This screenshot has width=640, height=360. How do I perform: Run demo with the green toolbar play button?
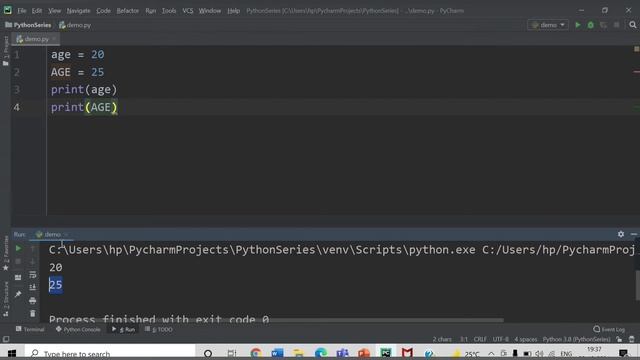point(578,25)
